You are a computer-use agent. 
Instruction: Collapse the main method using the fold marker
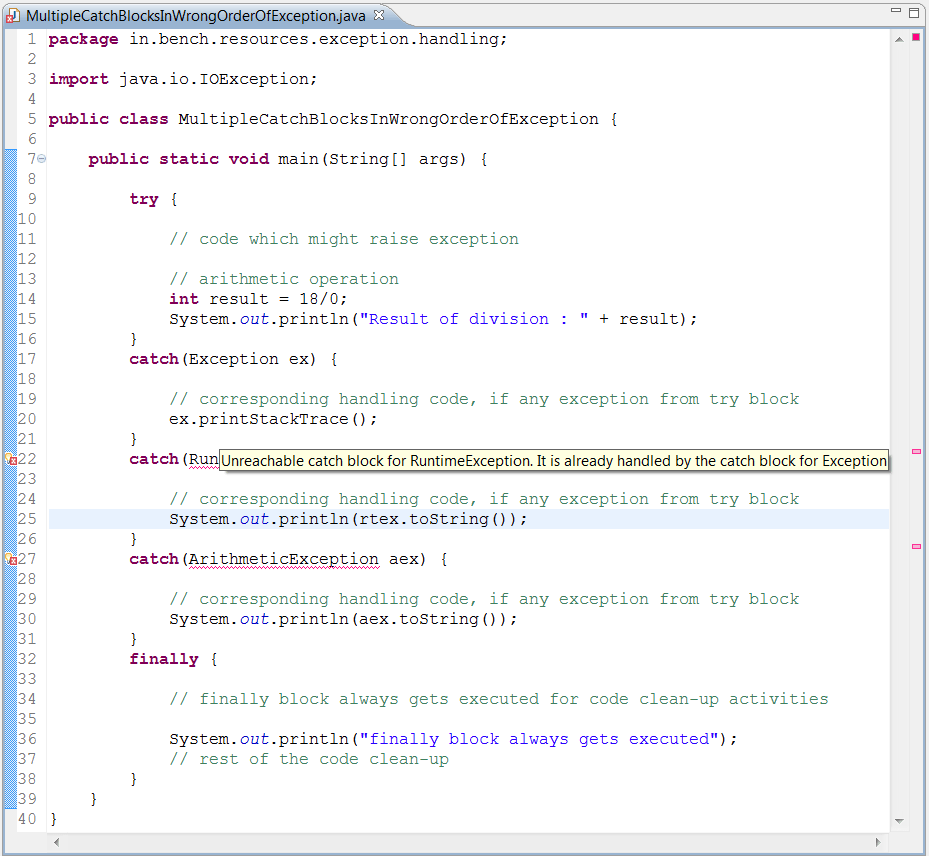point(42,158)
